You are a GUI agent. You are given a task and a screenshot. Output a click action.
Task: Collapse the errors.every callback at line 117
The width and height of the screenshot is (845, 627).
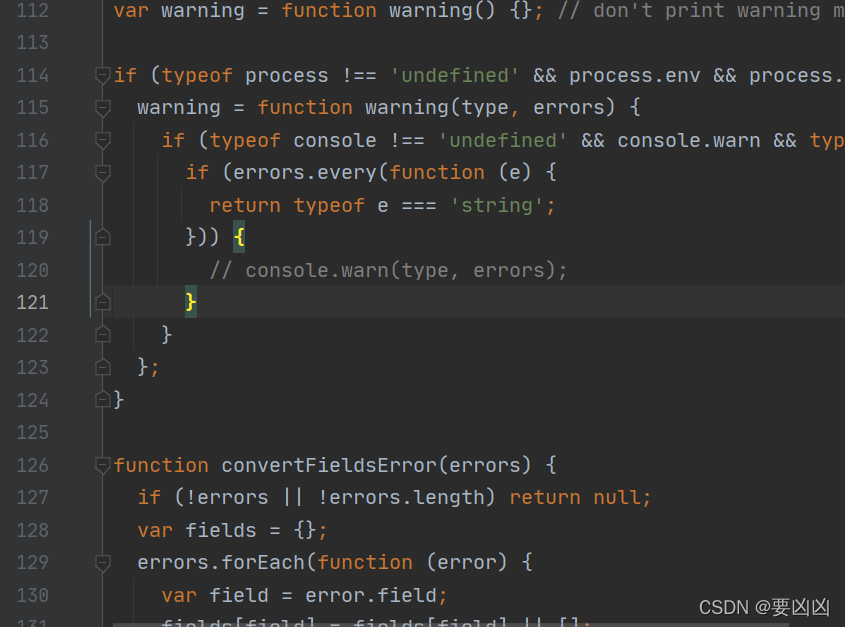pos(101,172)
